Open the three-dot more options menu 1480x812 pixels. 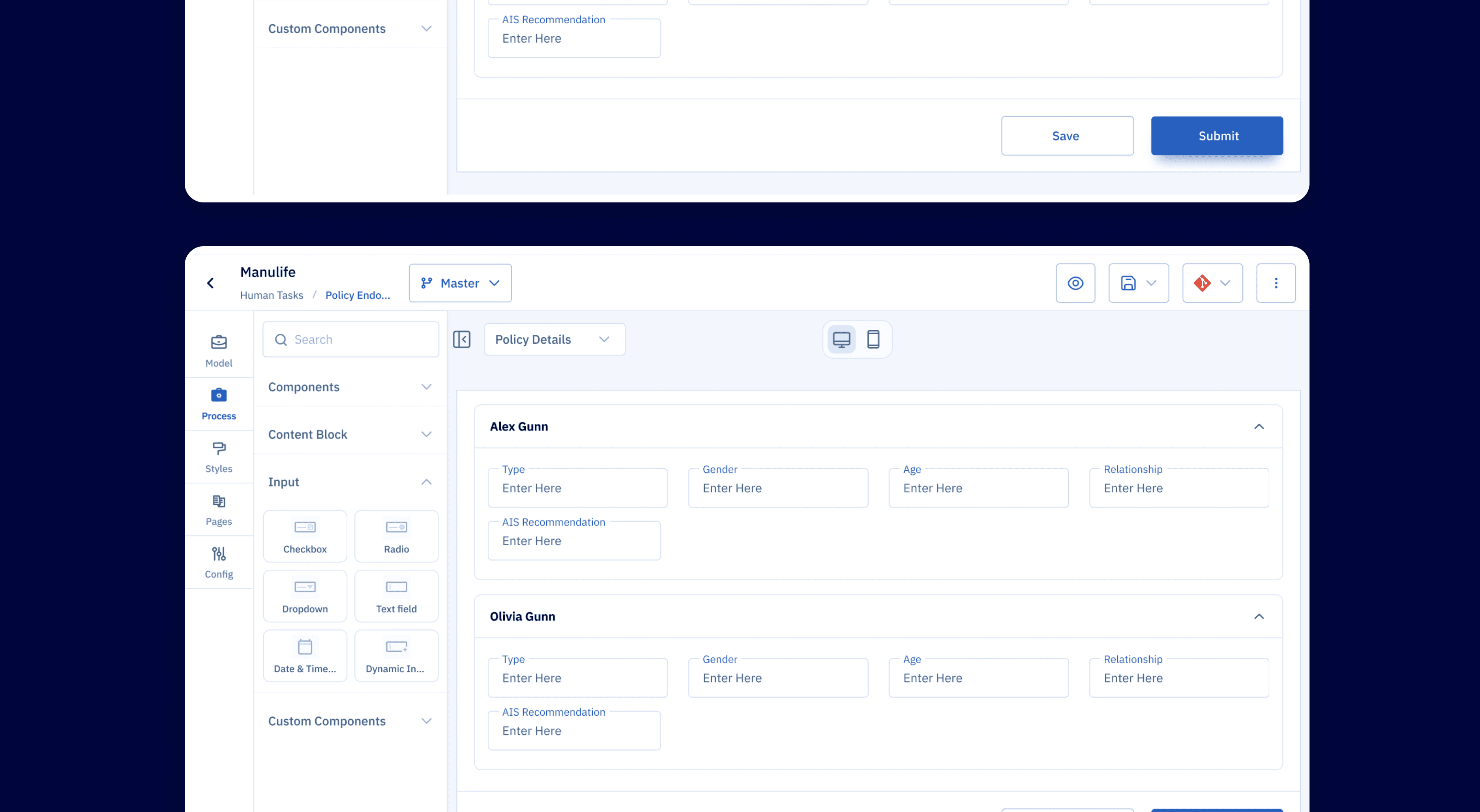[x=1276, y=283]
